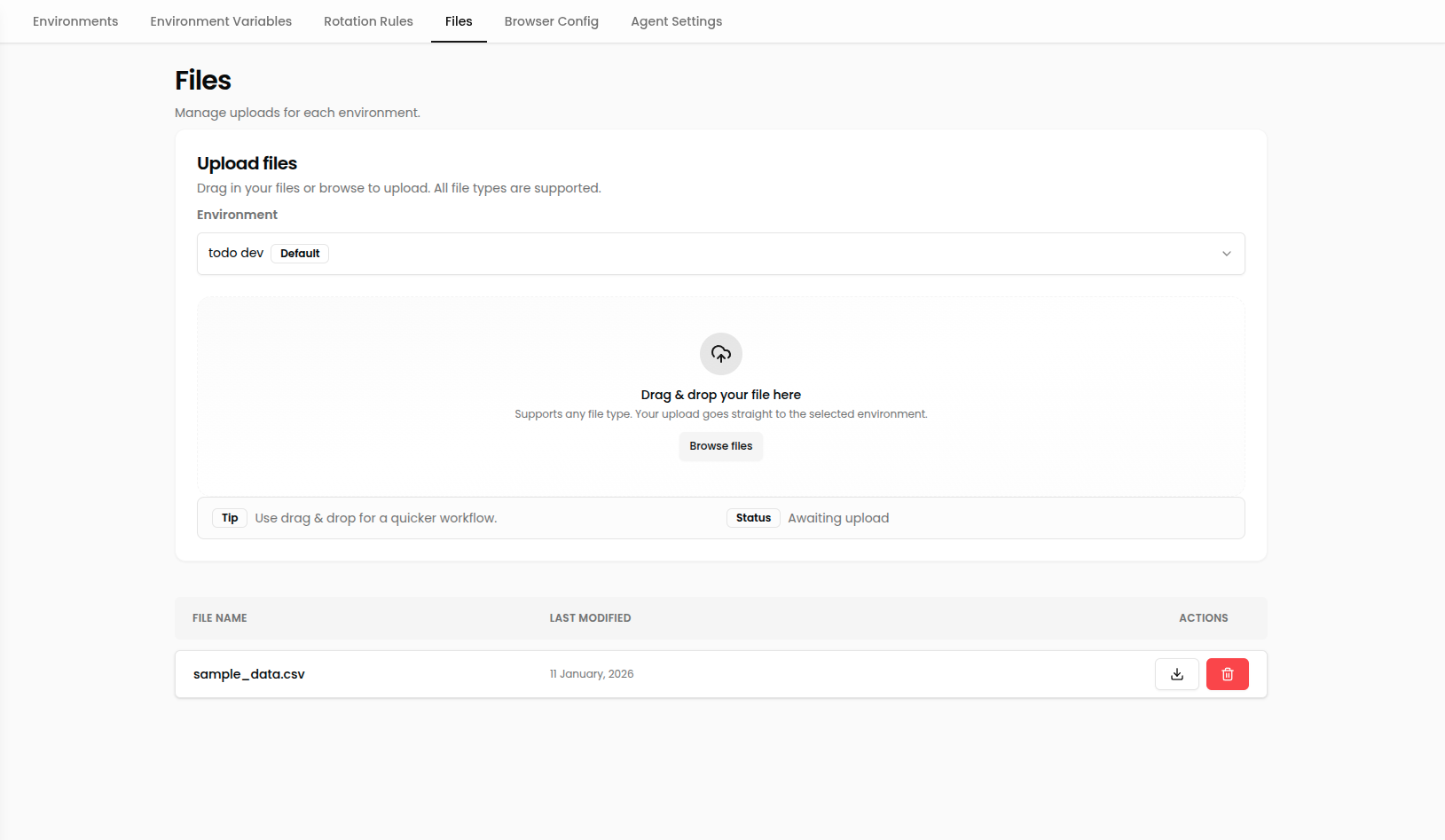Viewport: 1445px width, 840px height.
Task: Click the cloud upload icon
Action: pyautogui.click(x=720, y=353)
